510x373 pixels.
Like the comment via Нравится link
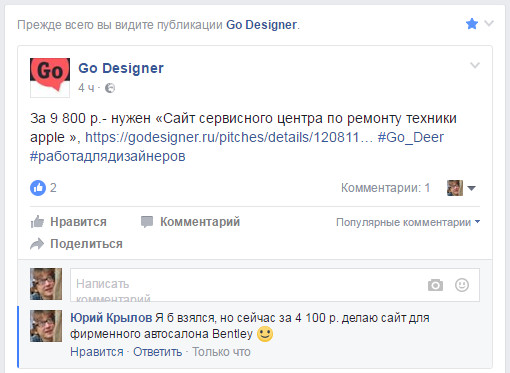click(97, 352)
